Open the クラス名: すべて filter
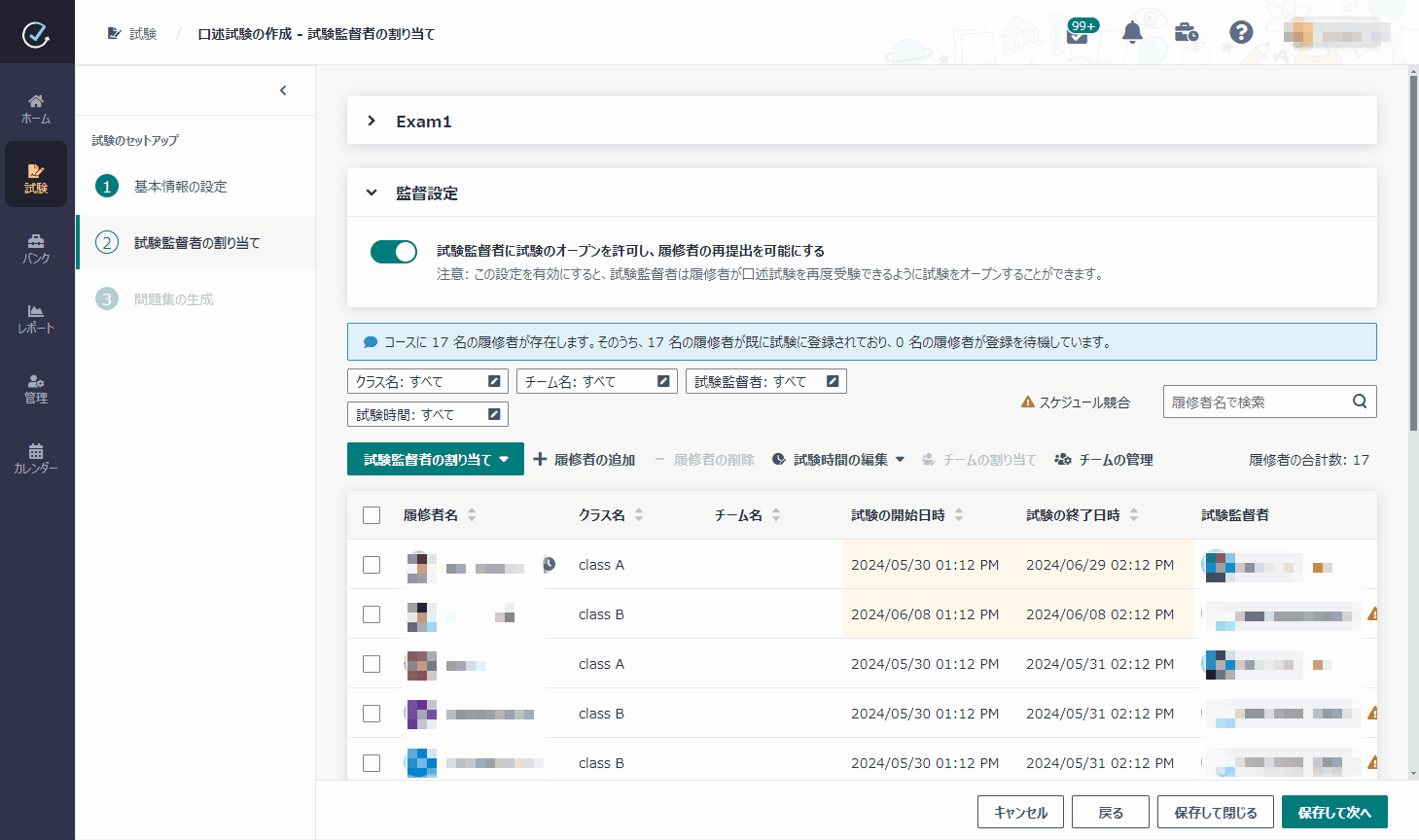Screen dimensions: 1419x840 (428, 381)
